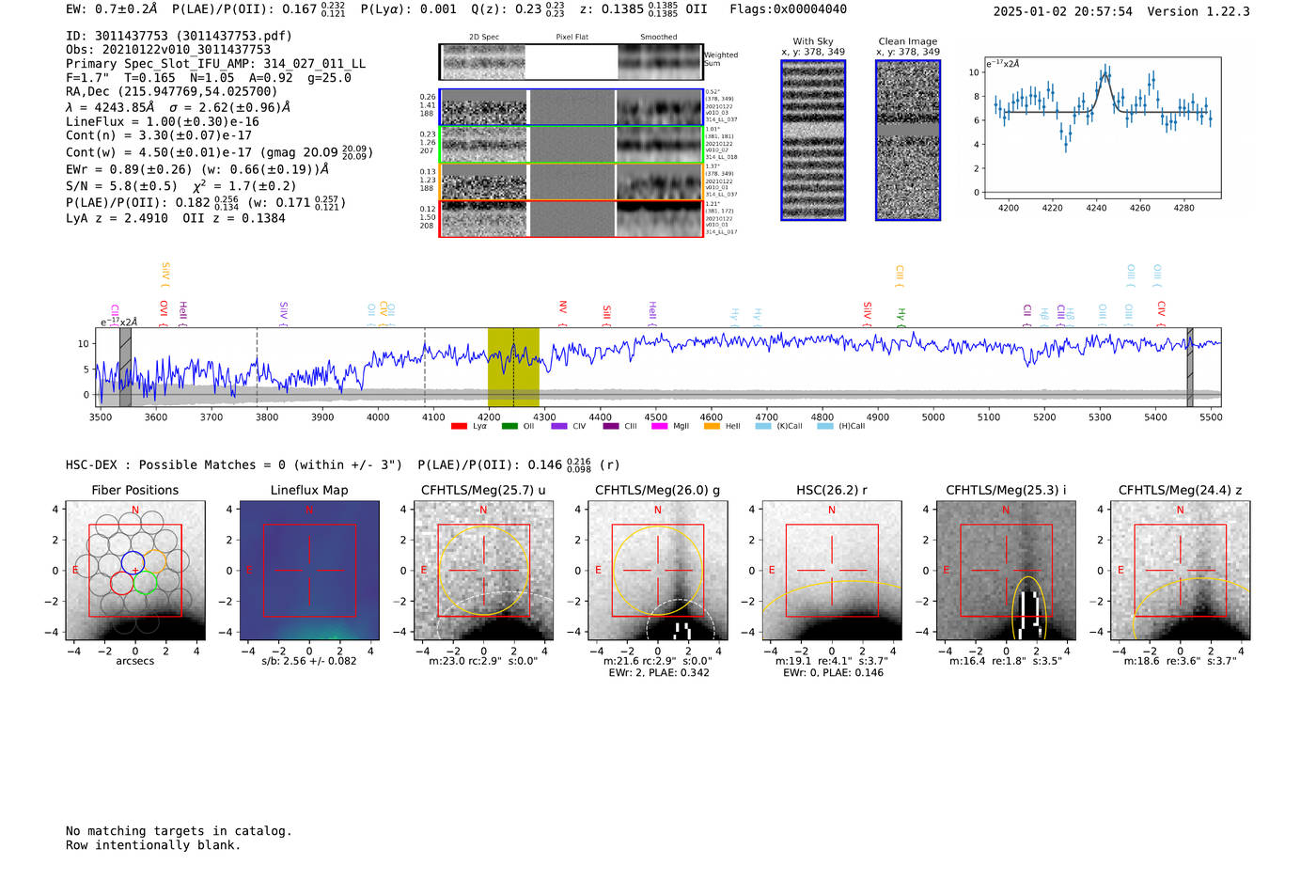Select the red-outlined 2D fiber spectrum row
This screenshot has height=896, width=1316.
coord(572,219)
